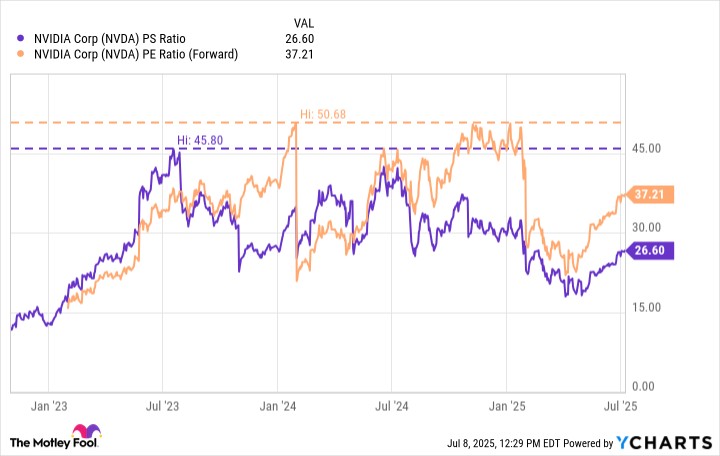Select the NVIDIA Corp PE Ratio (Forward) legend label
This screenshot has width=720, height=456.
coord(136,54)
